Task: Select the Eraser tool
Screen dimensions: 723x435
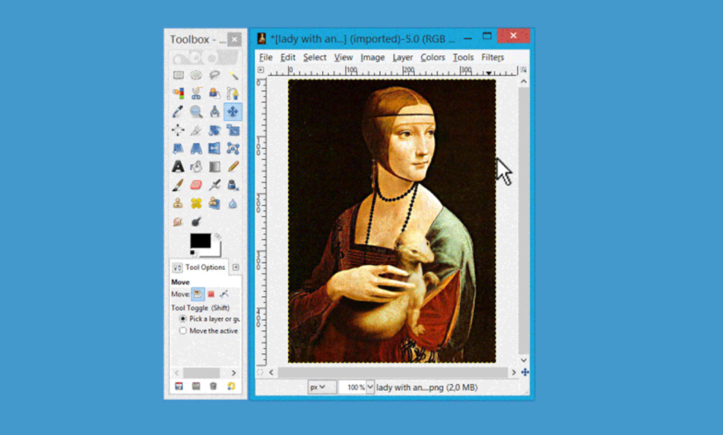Action: [x=196, y=185]
